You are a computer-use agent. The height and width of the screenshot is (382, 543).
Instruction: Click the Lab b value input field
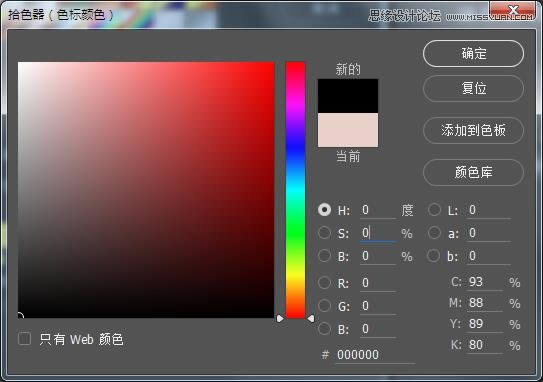(x=489, y=256)
